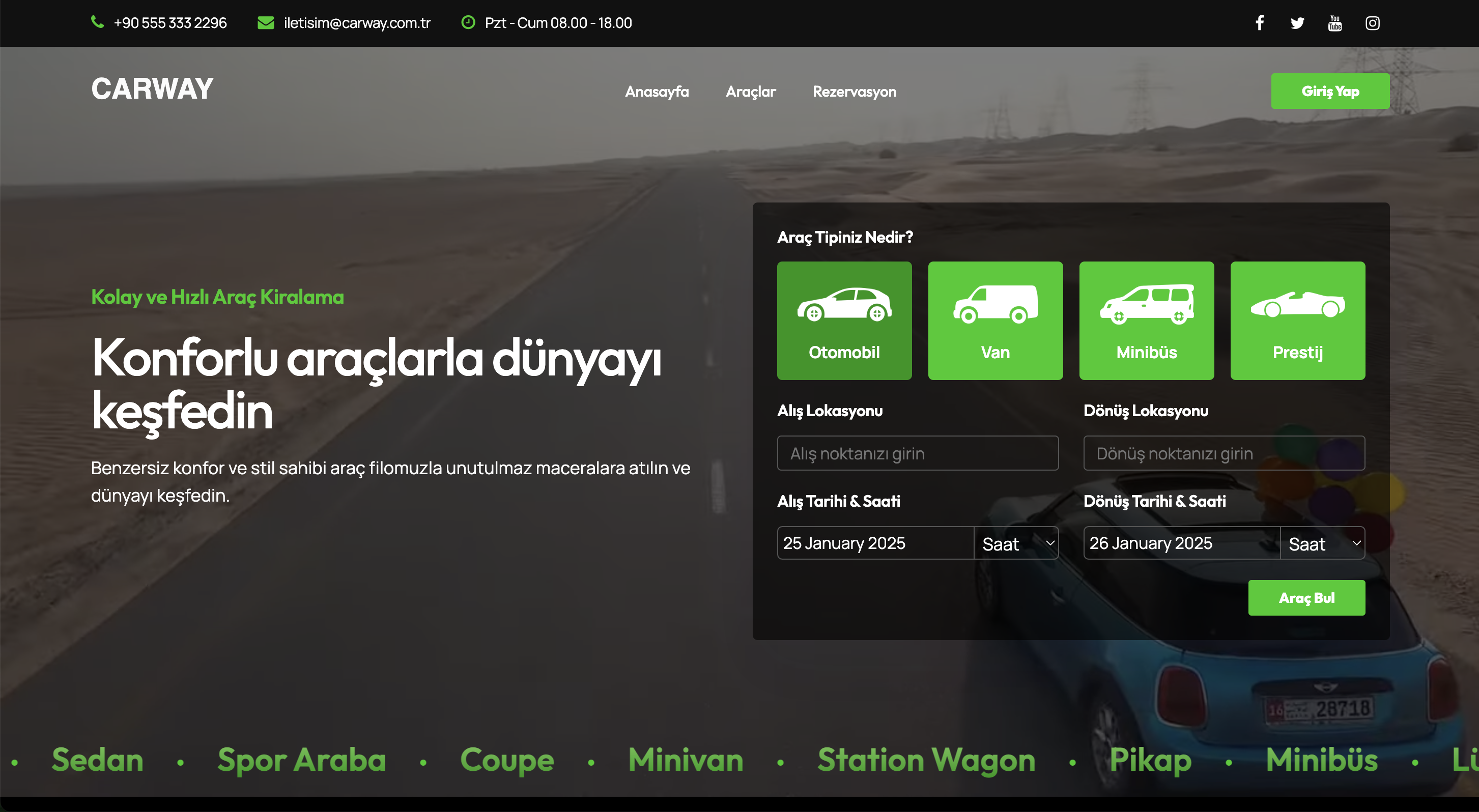
Task: Click the Kolay ve Hızlı Araç Kiralama tagline
Action: click(218, 297)
